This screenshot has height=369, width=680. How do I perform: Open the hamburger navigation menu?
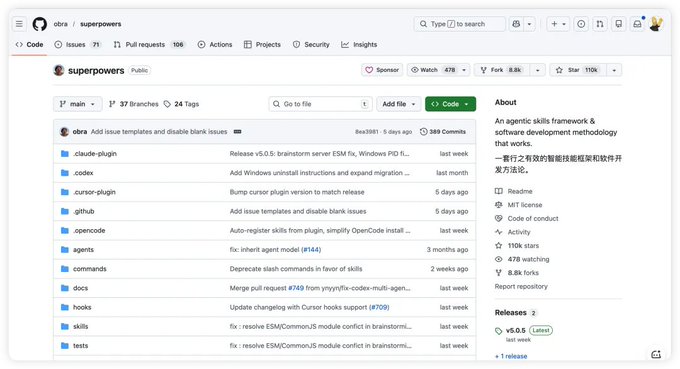click(x=19, y=24)
